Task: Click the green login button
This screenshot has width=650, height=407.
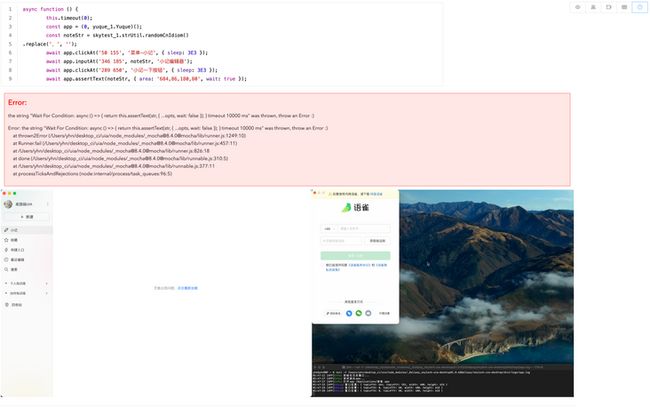Action: [355, 255]
